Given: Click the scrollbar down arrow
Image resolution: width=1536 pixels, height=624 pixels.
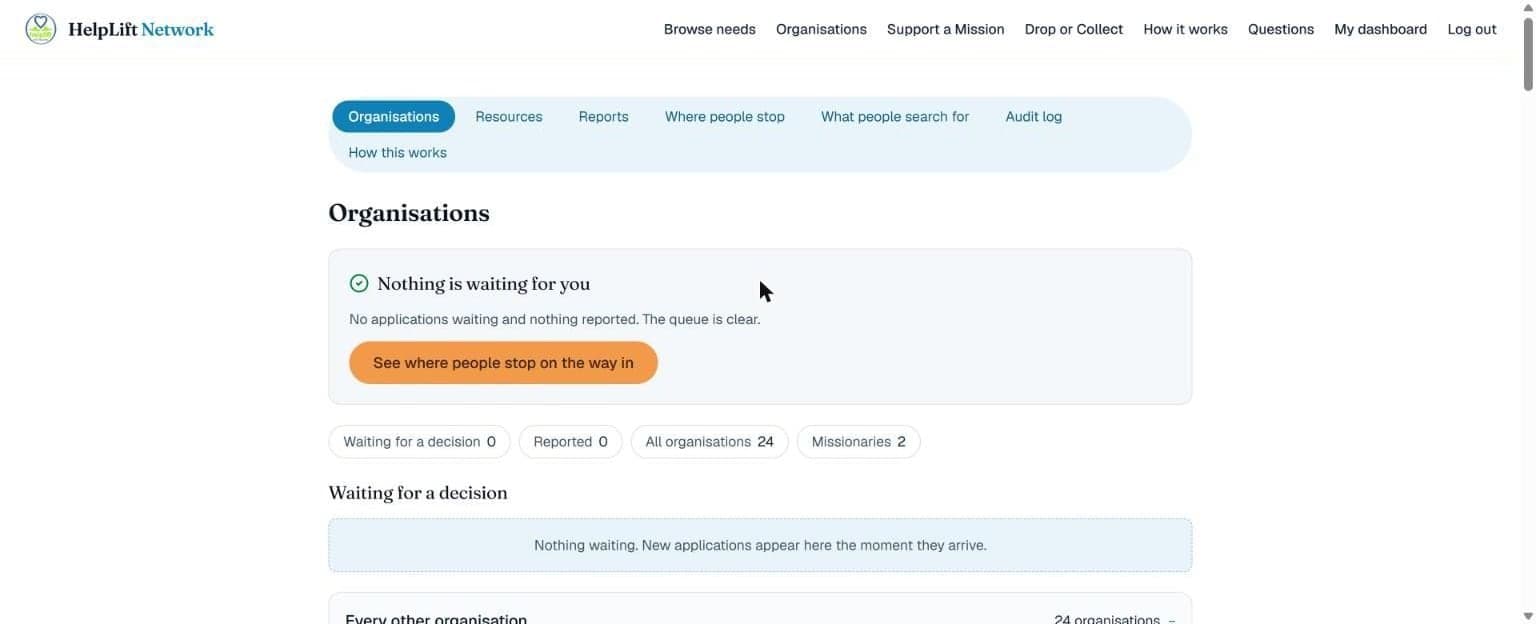Looking at the screenshot, I should click(x=1528, y=616).
